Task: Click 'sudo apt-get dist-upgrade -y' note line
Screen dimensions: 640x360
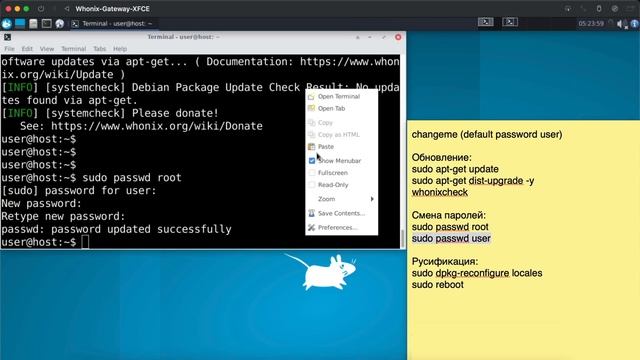Action: click(x=473, y=181)
